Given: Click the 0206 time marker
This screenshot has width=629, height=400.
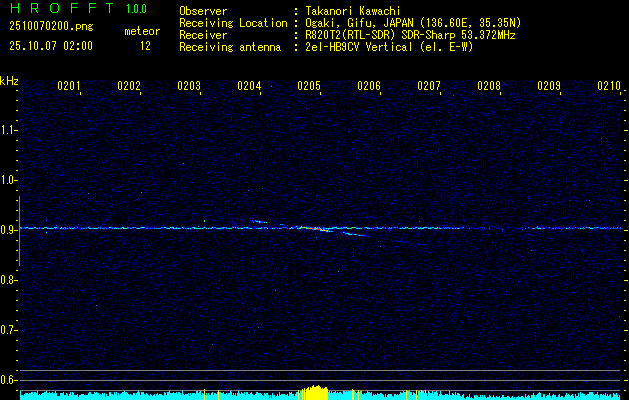Looking at the screenshot, I should pyautogui.click(x=369, y=86).
